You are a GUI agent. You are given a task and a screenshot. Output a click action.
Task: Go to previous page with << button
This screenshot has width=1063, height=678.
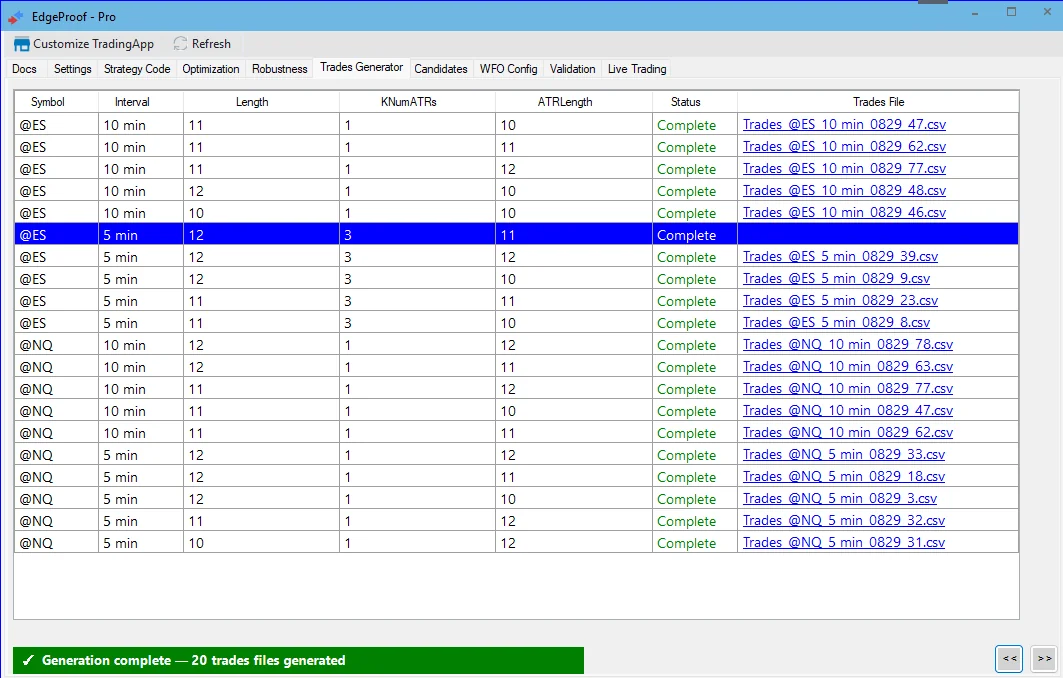coord(1009,658)
